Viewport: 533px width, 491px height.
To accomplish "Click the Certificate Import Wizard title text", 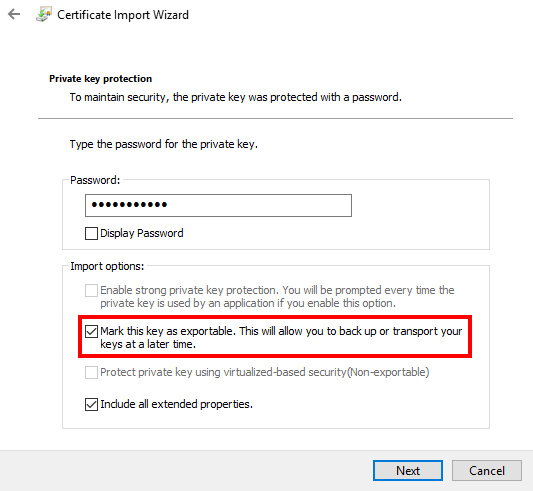I will click(x=123, y=15).
